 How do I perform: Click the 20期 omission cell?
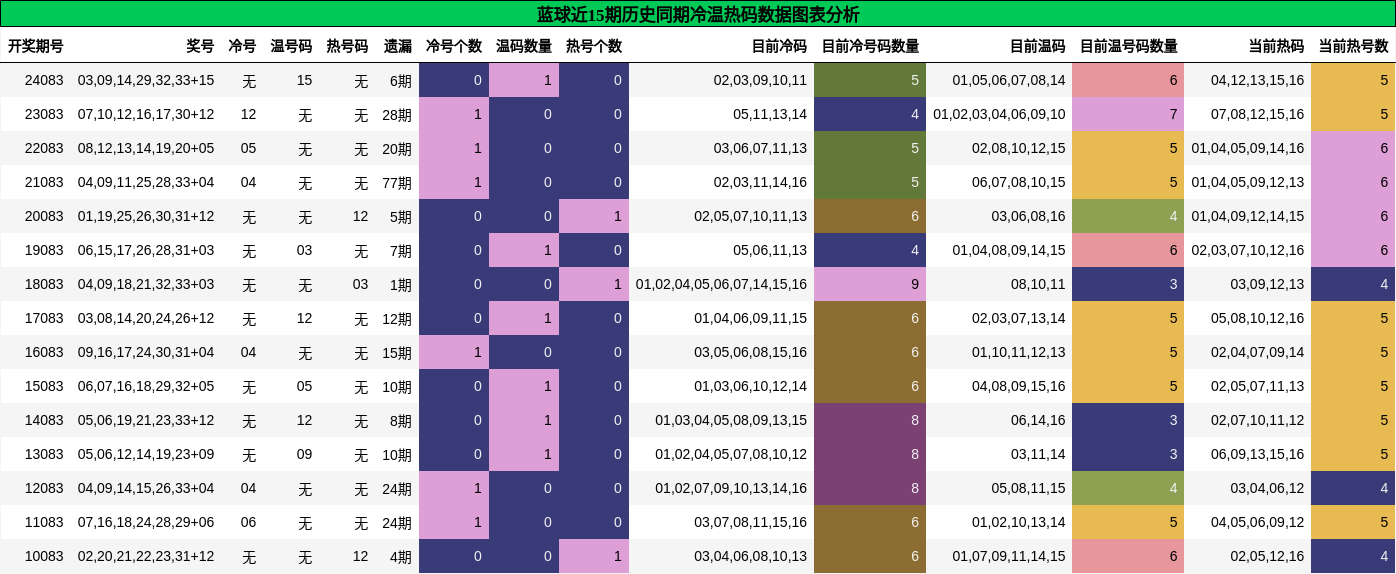pos(397,148)
